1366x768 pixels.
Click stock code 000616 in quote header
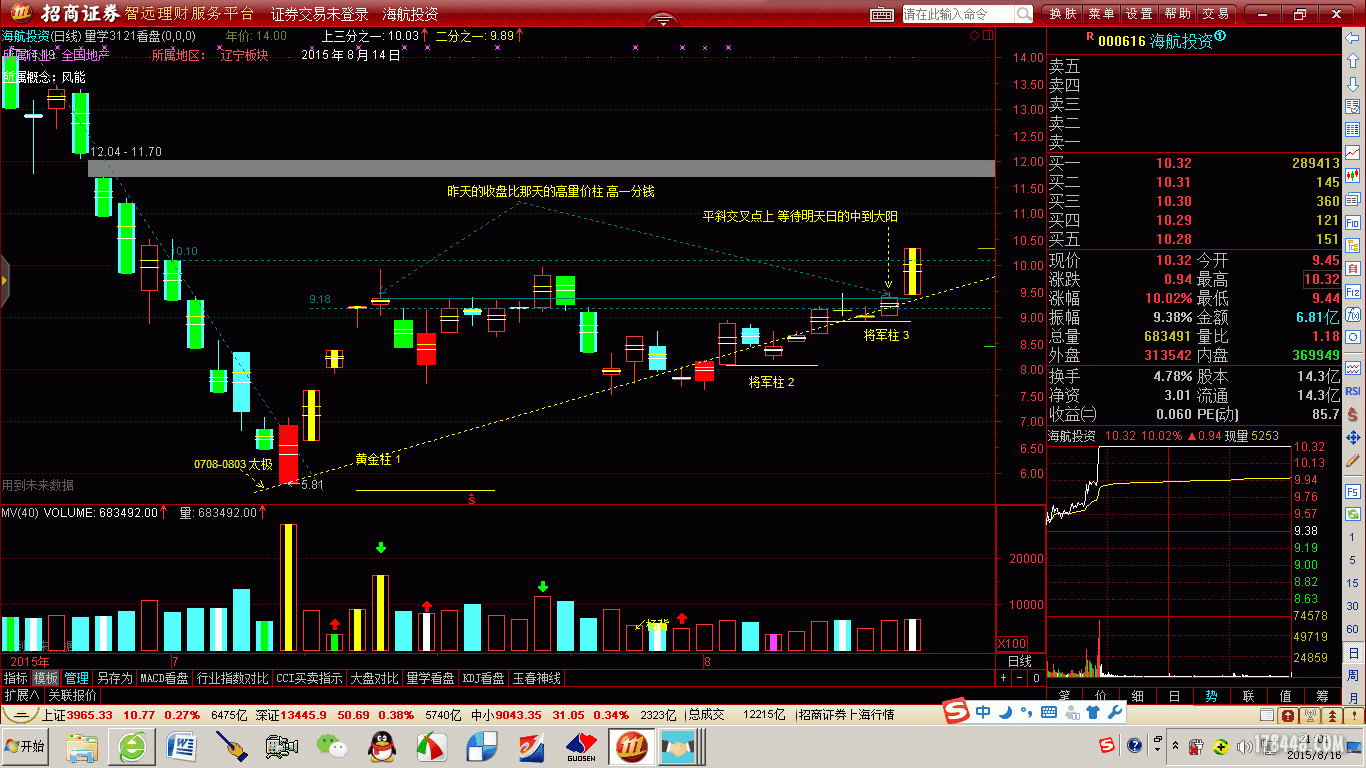(1120, 41)
